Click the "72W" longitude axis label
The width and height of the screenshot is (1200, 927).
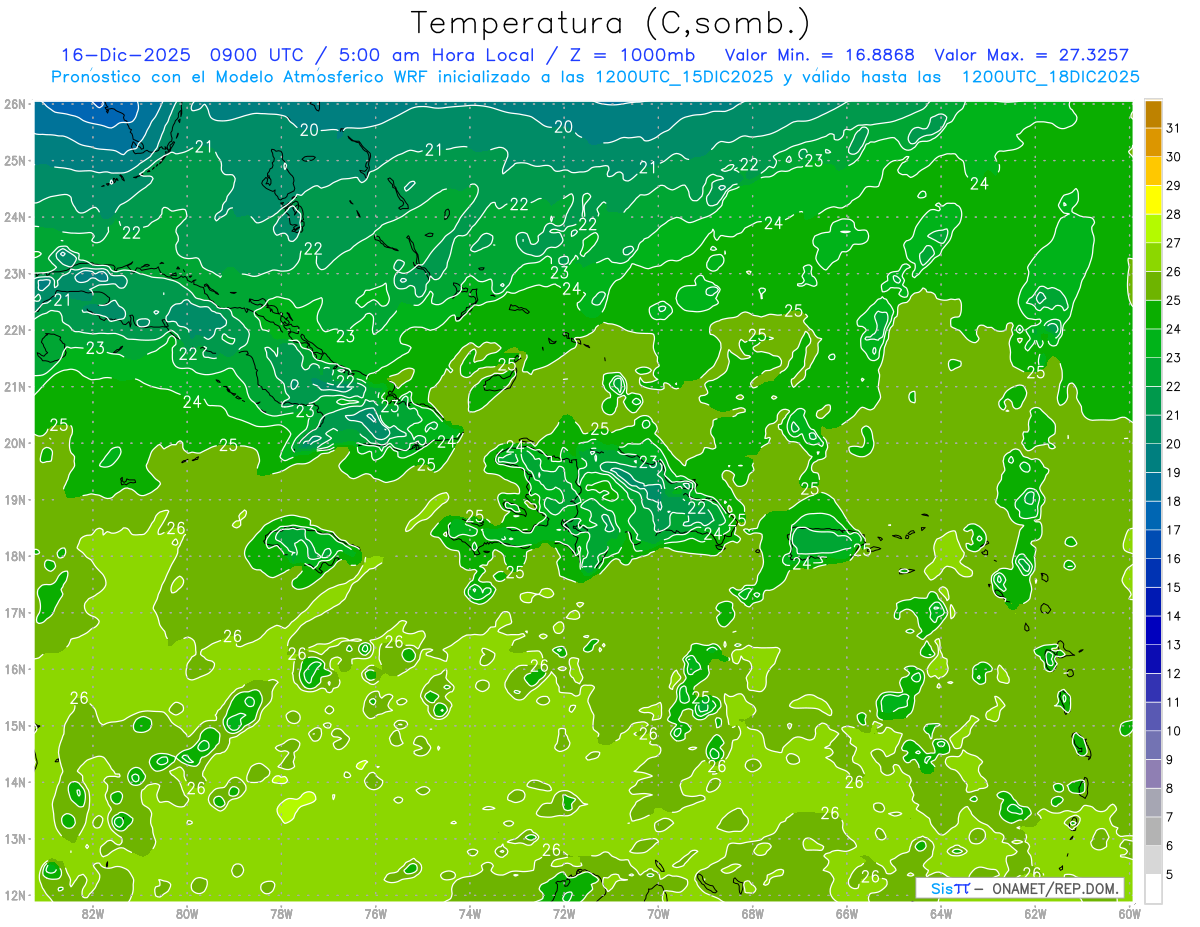pyautogui.click(x=564, y=913)
